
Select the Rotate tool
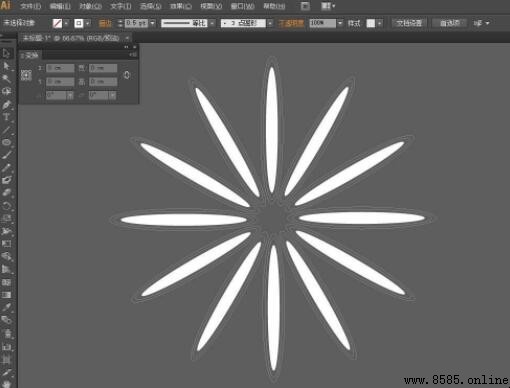pyautogui.click(x=6, y=206)
